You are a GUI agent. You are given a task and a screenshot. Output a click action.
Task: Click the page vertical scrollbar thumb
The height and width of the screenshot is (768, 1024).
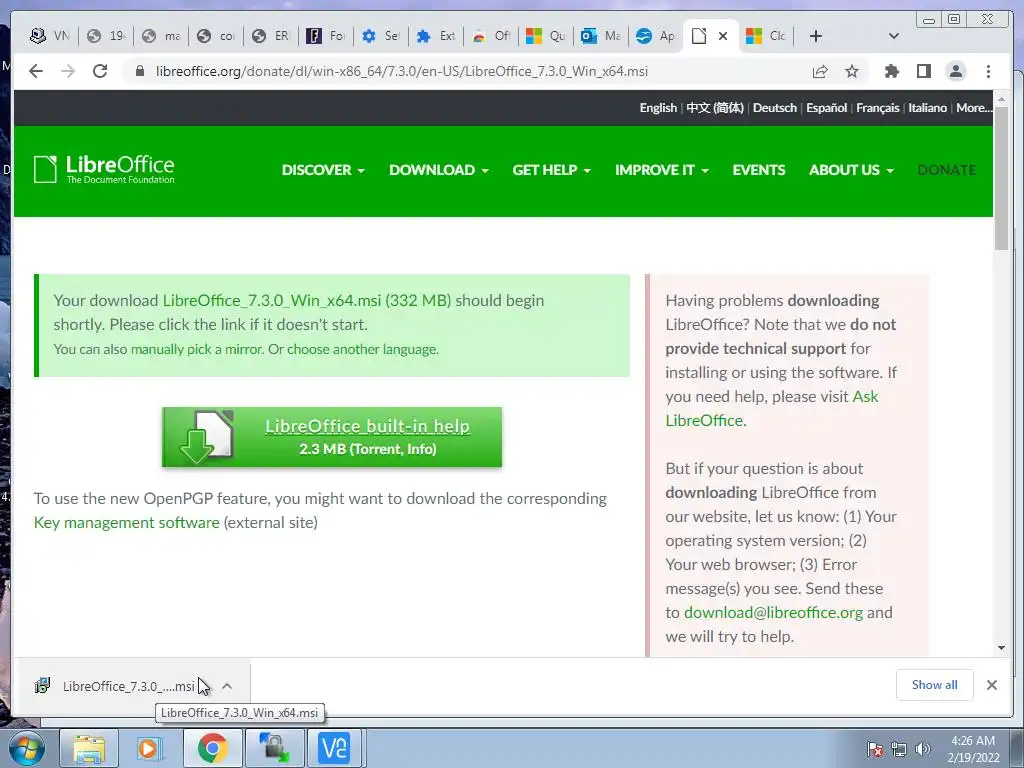point(1001,178)
